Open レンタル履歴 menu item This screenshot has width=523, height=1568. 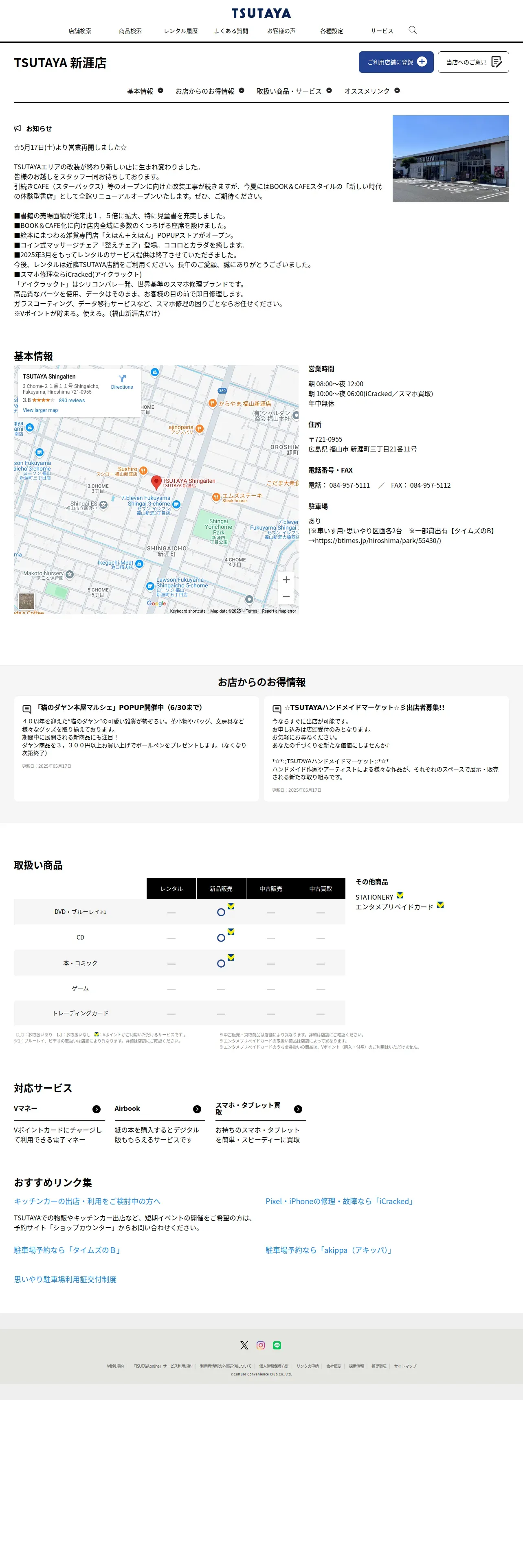pyautogui.click(x=181, y=31)
